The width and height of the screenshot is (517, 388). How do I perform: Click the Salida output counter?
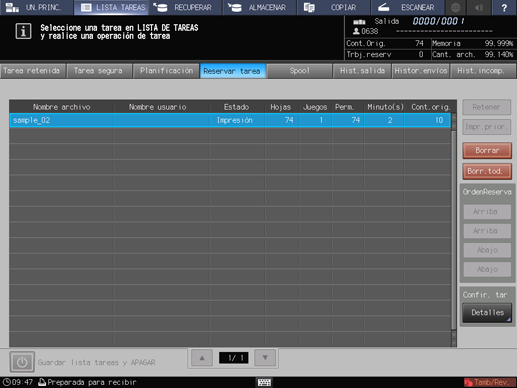tap(438, 21)
